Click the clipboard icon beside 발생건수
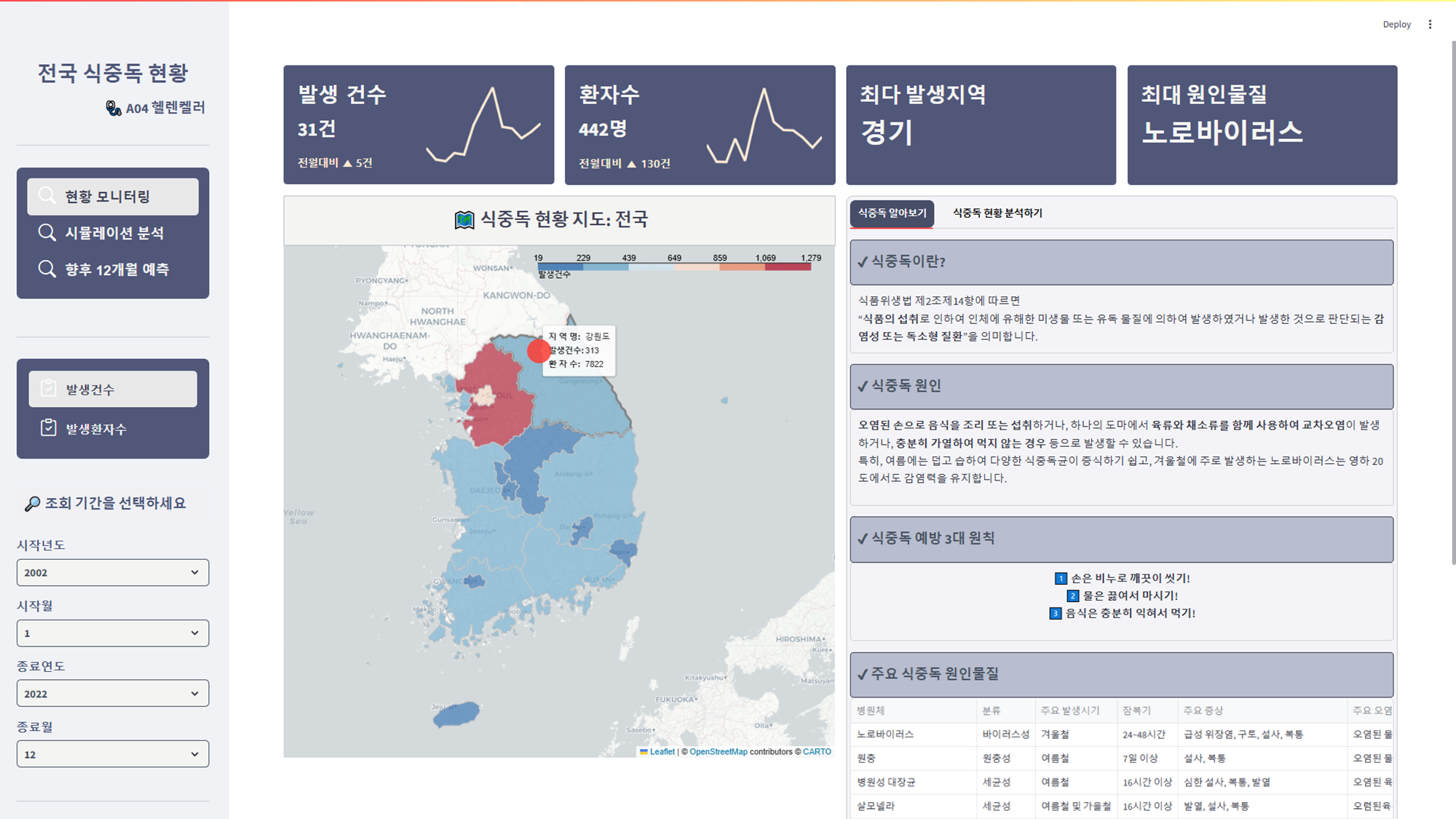 (x=49, y=389)
